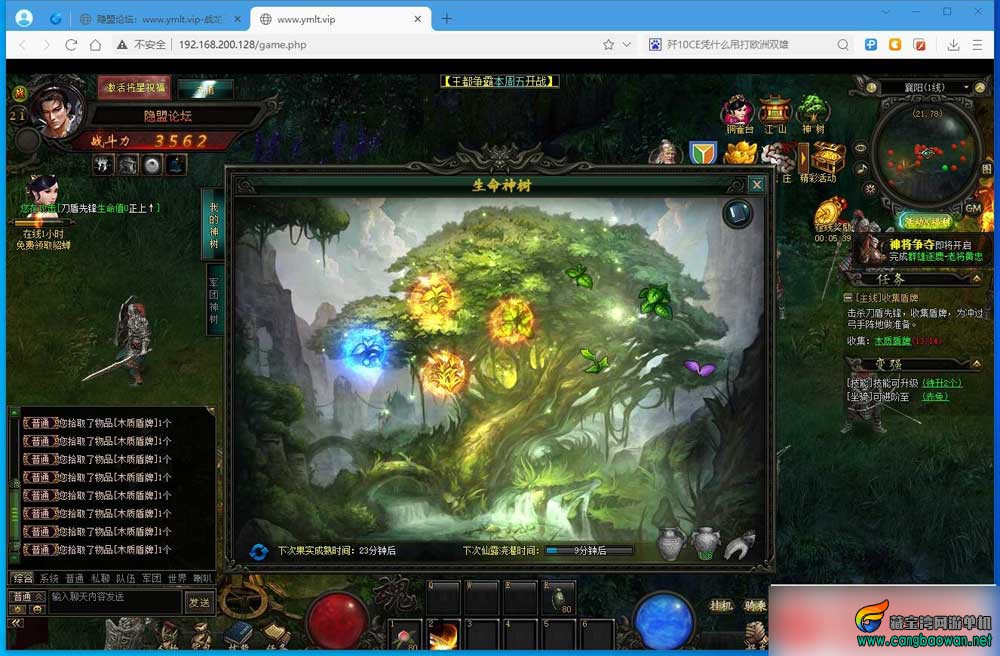Click the green-orange shield icon
This screenshot has width=1000, height=656.
(702, 154)
